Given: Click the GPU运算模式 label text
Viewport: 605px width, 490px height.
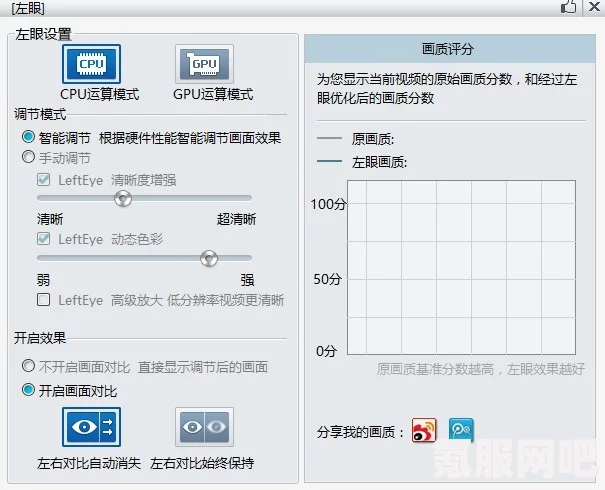Looking at the screenshot, I should [x=213, y=95].
